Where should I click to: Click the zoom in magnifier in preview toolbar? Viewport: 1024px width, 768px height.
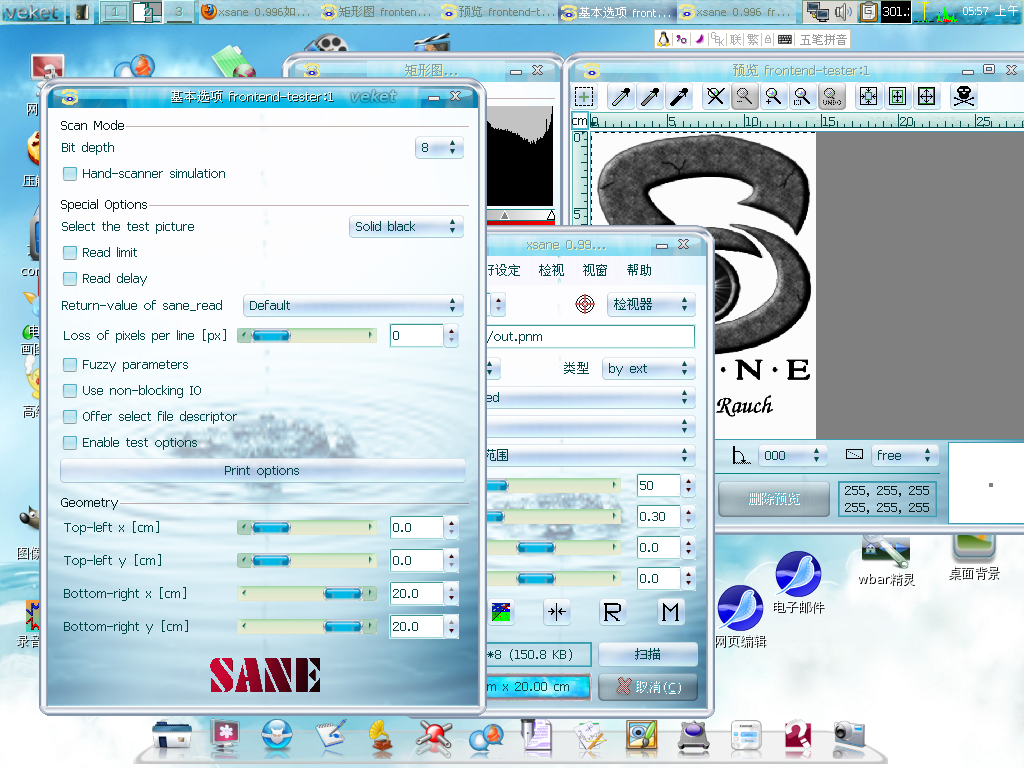(773, 97)
